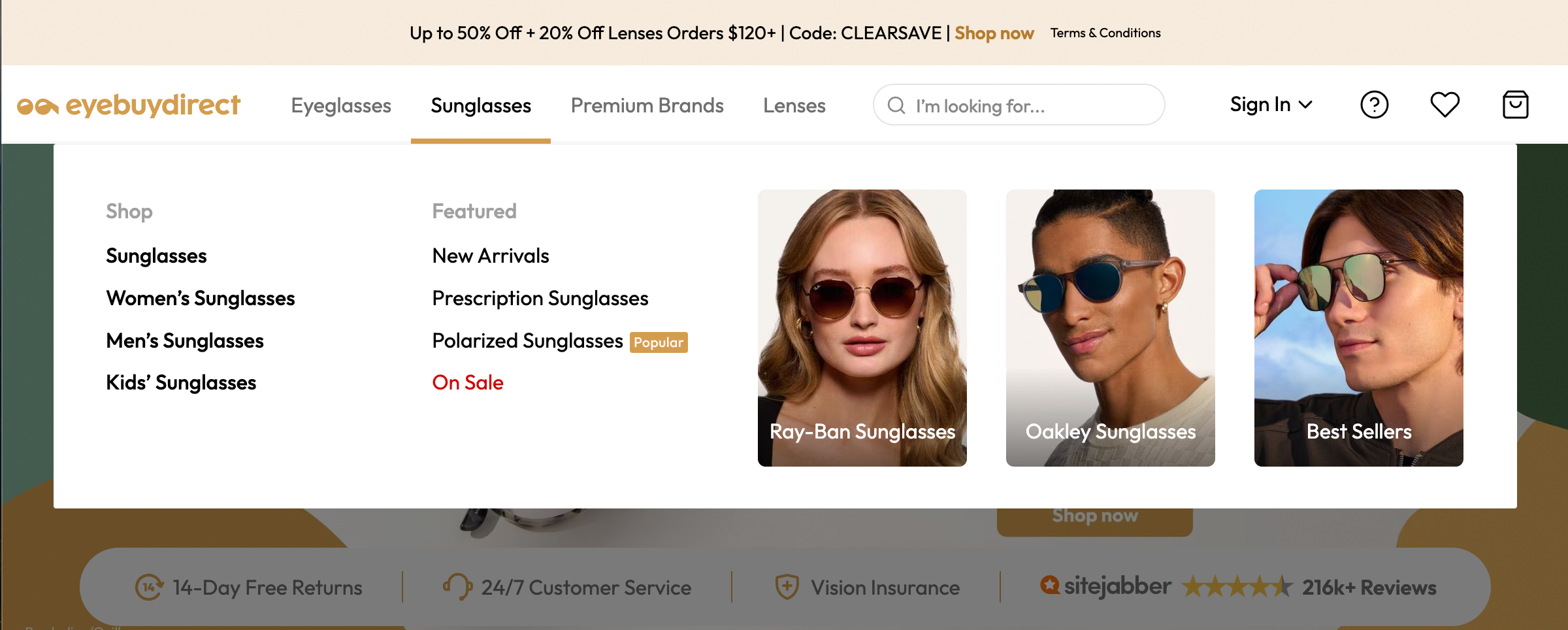Open the Premium Brands menu
Screen dimensions: 1568x630
pyautogui.click(x=647, y=105)
